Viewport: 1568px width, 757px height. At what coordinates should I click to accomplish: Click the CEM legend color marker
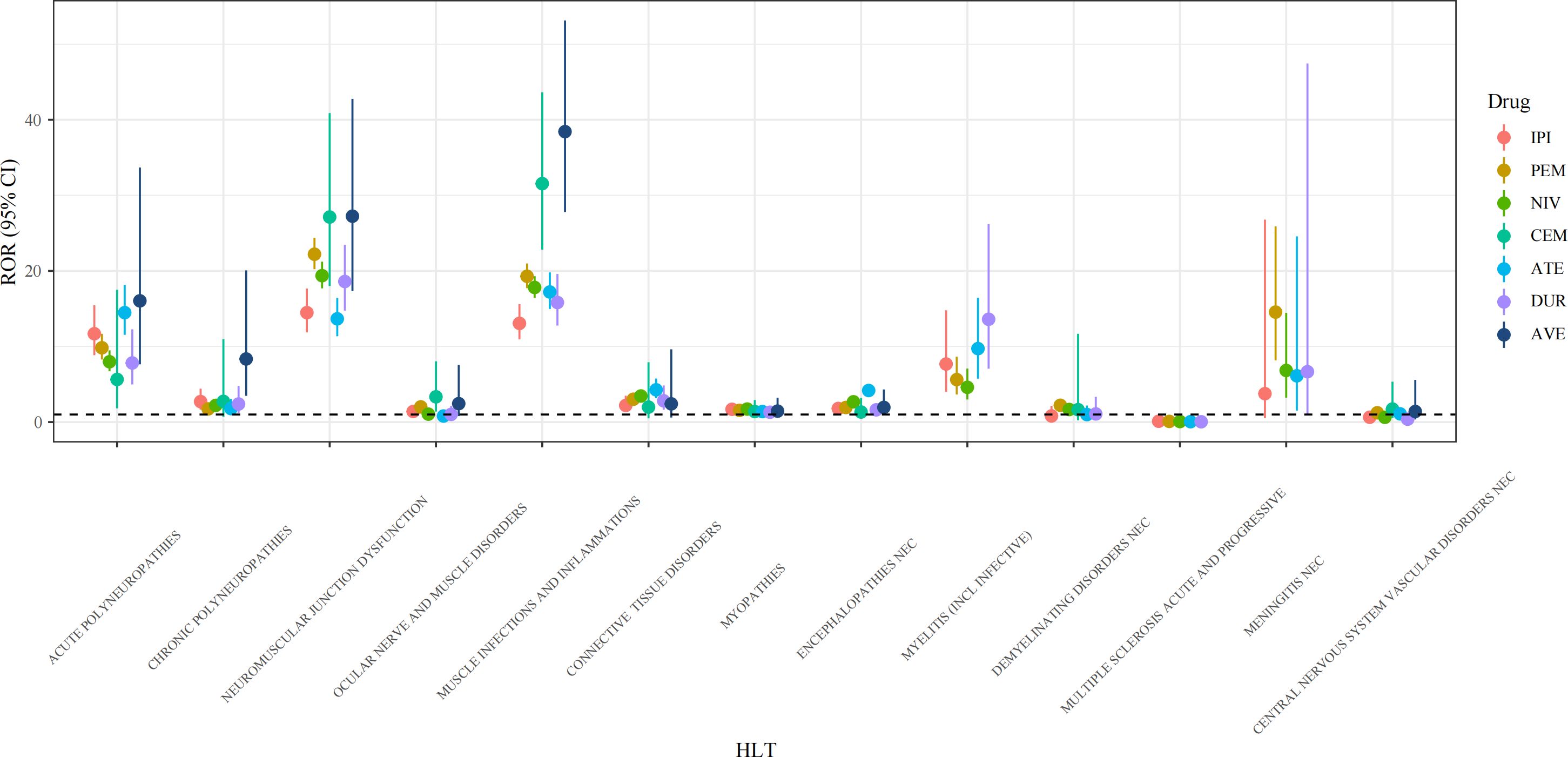click(1504, 236)
